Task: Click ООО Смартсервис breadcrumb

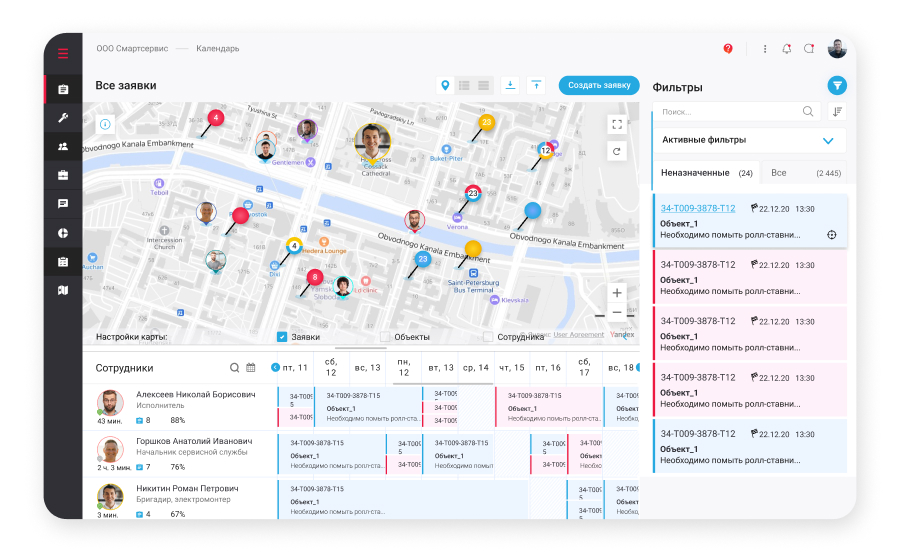Action: pyautogui.click(x=132, y=49)
